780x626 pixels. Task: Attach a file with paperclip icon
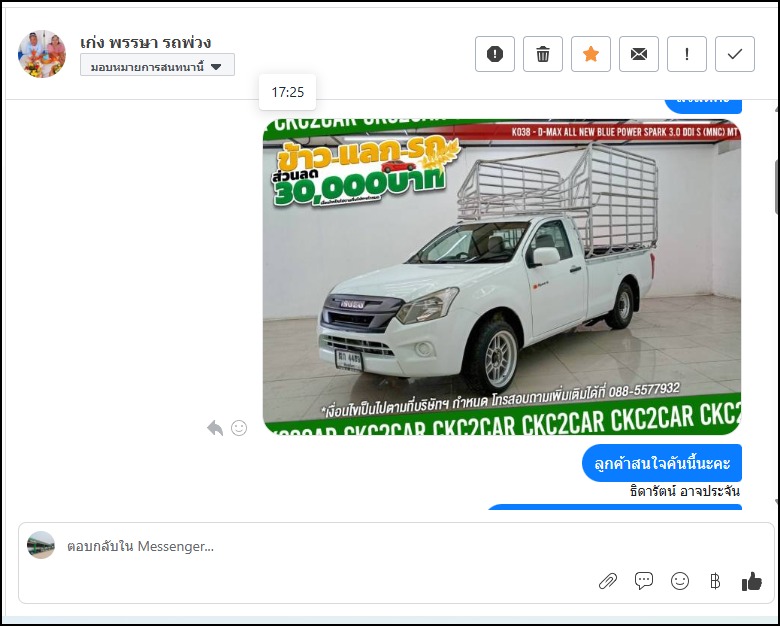pyautogui.click(x=608, y=581)
